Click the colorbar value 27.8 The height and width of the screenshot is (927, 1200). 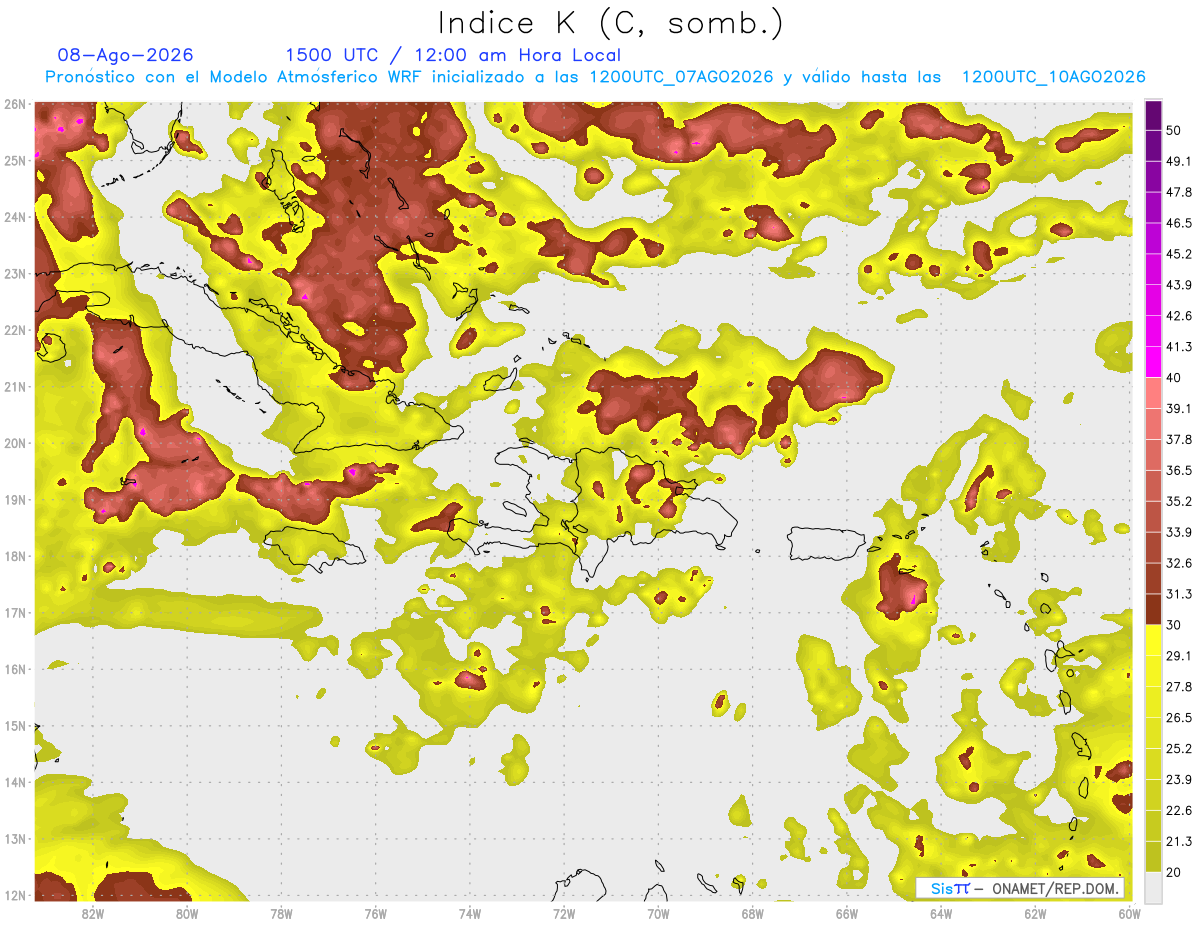click(x=1179, y=686)
